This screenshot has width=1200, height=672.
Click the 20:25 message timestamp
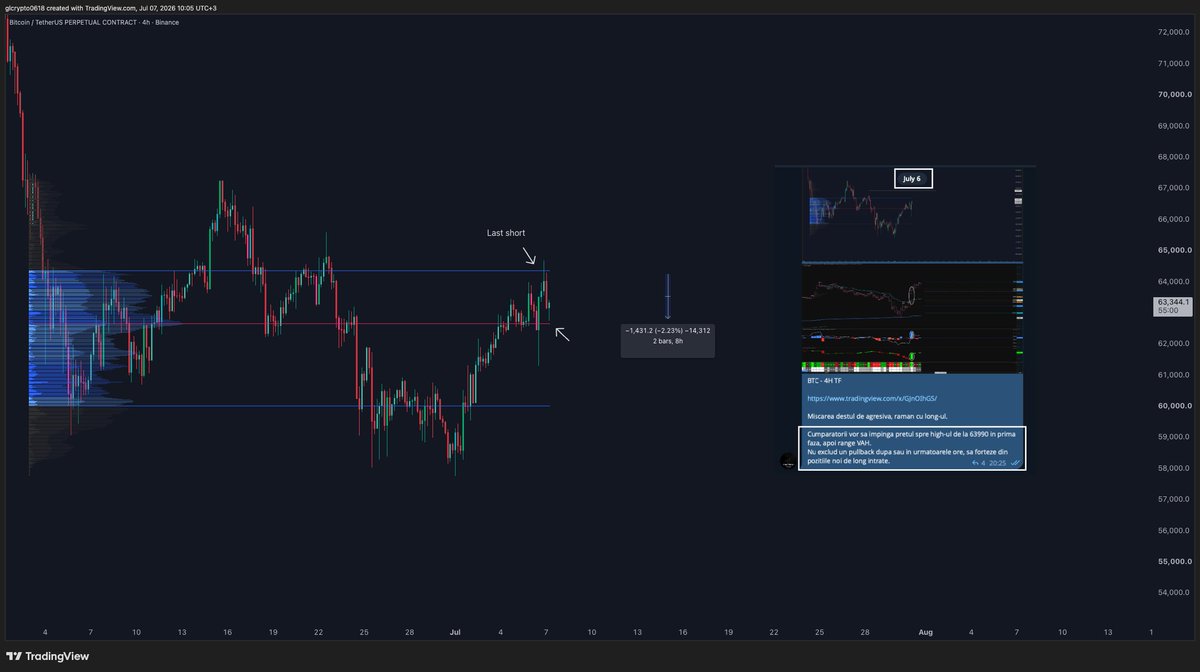click(998, 463)
